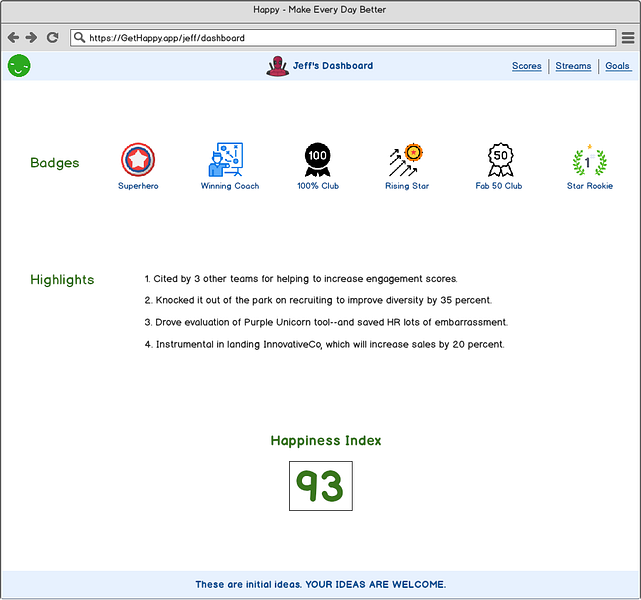Screen dimensions: 641x600
Task: Click highlight 'Knocked it out of the park'
Action: [318, 300]
